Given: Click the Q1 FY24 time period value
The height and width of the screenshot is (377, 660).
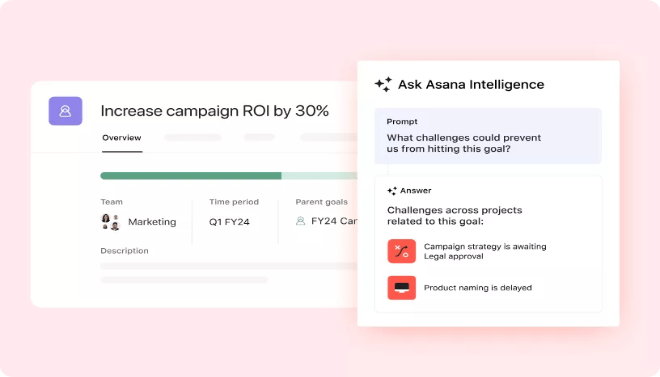Looking at the screenshot, I should coord(229,222).
